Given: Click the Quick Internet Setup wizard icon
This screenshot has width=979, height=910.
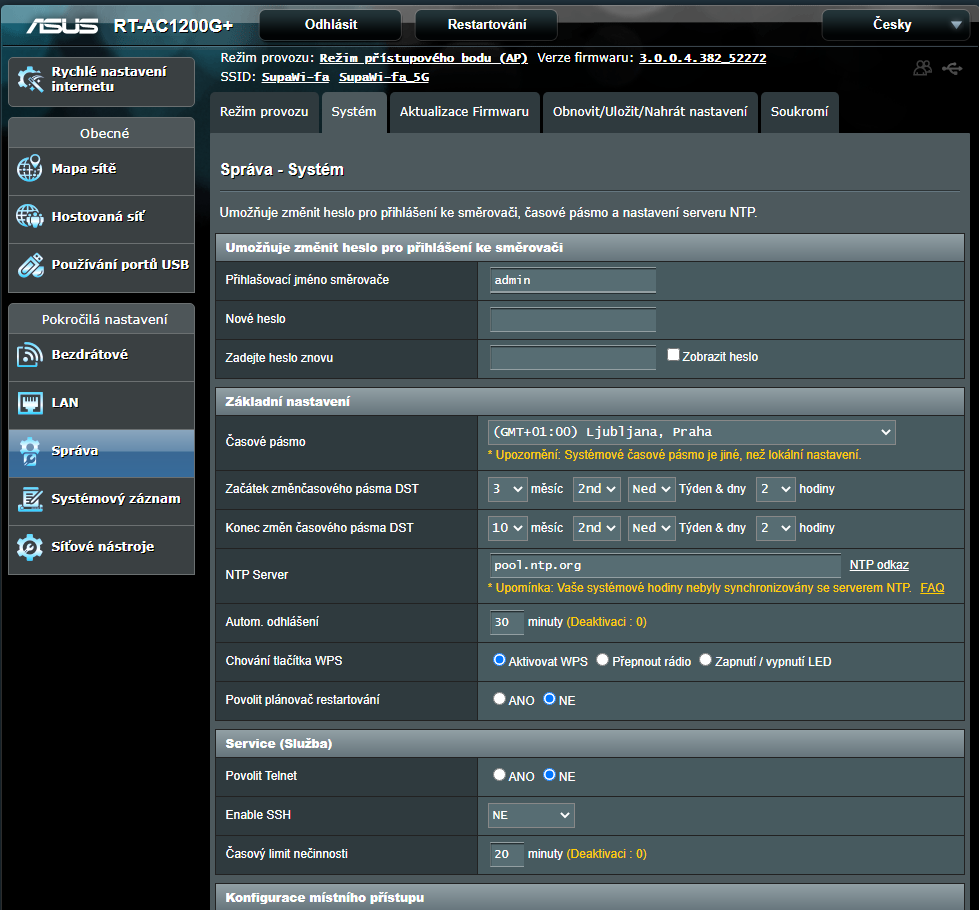Looking at the screenshot, I should pyautogui.click(x=31, y=80).
